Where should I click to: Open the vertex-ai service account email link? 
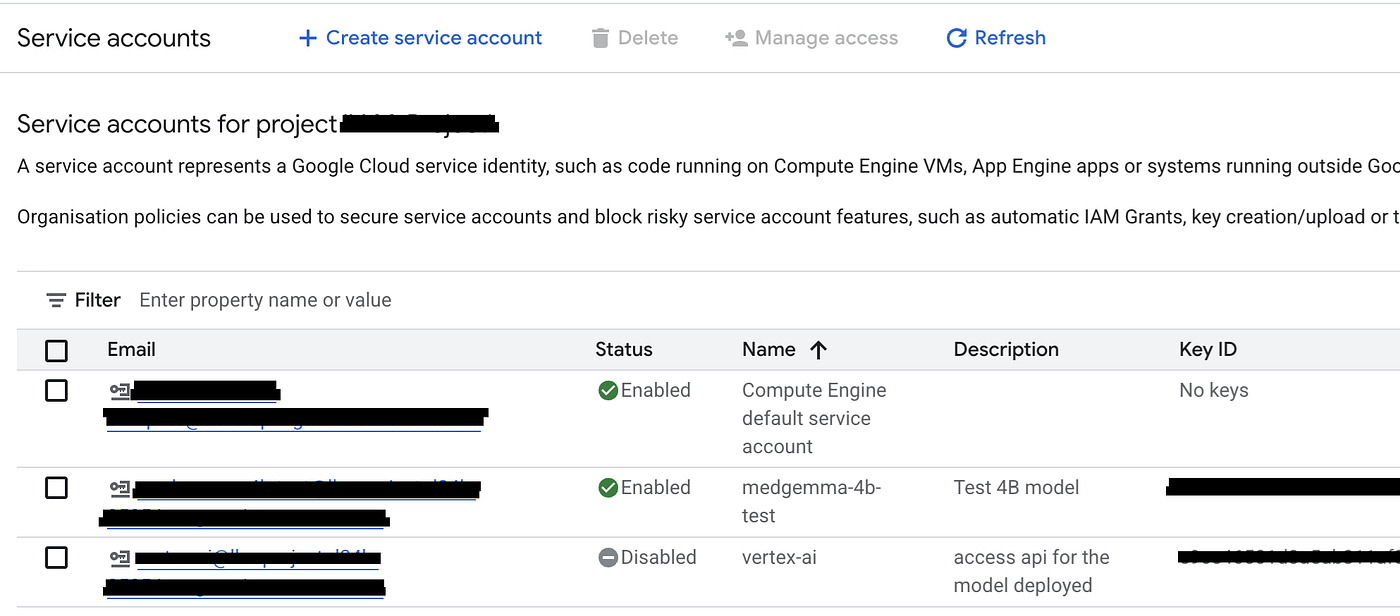[245, 573]
